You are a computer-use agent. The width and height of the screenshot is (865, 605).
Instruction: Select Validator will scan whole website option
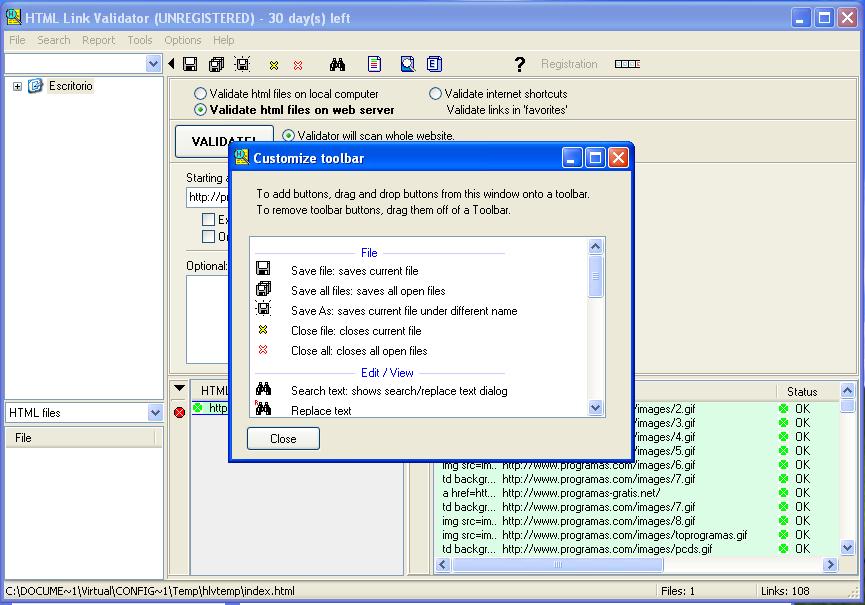tap(288, 136)
